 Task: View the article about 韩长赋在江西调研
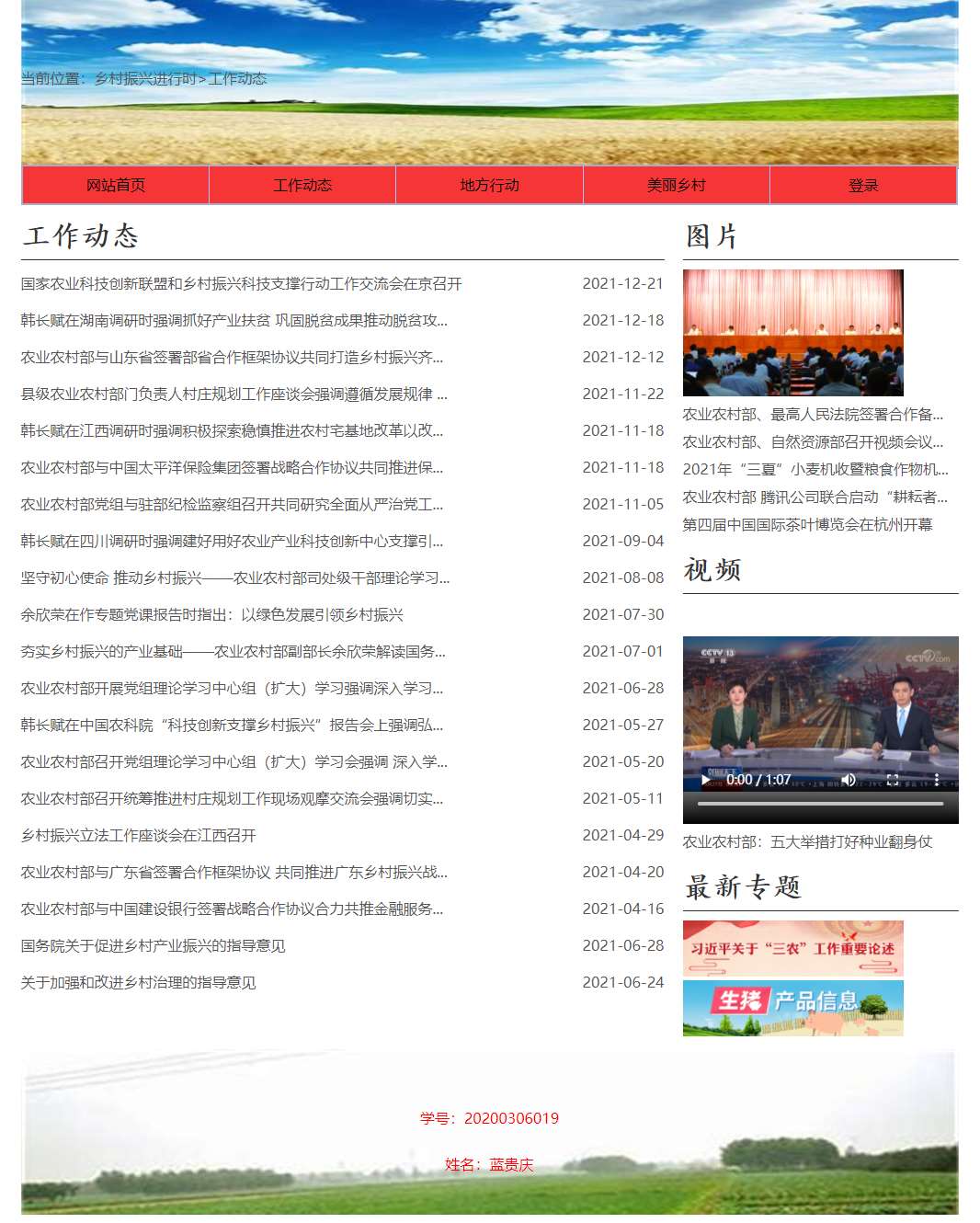pos(232,431)
